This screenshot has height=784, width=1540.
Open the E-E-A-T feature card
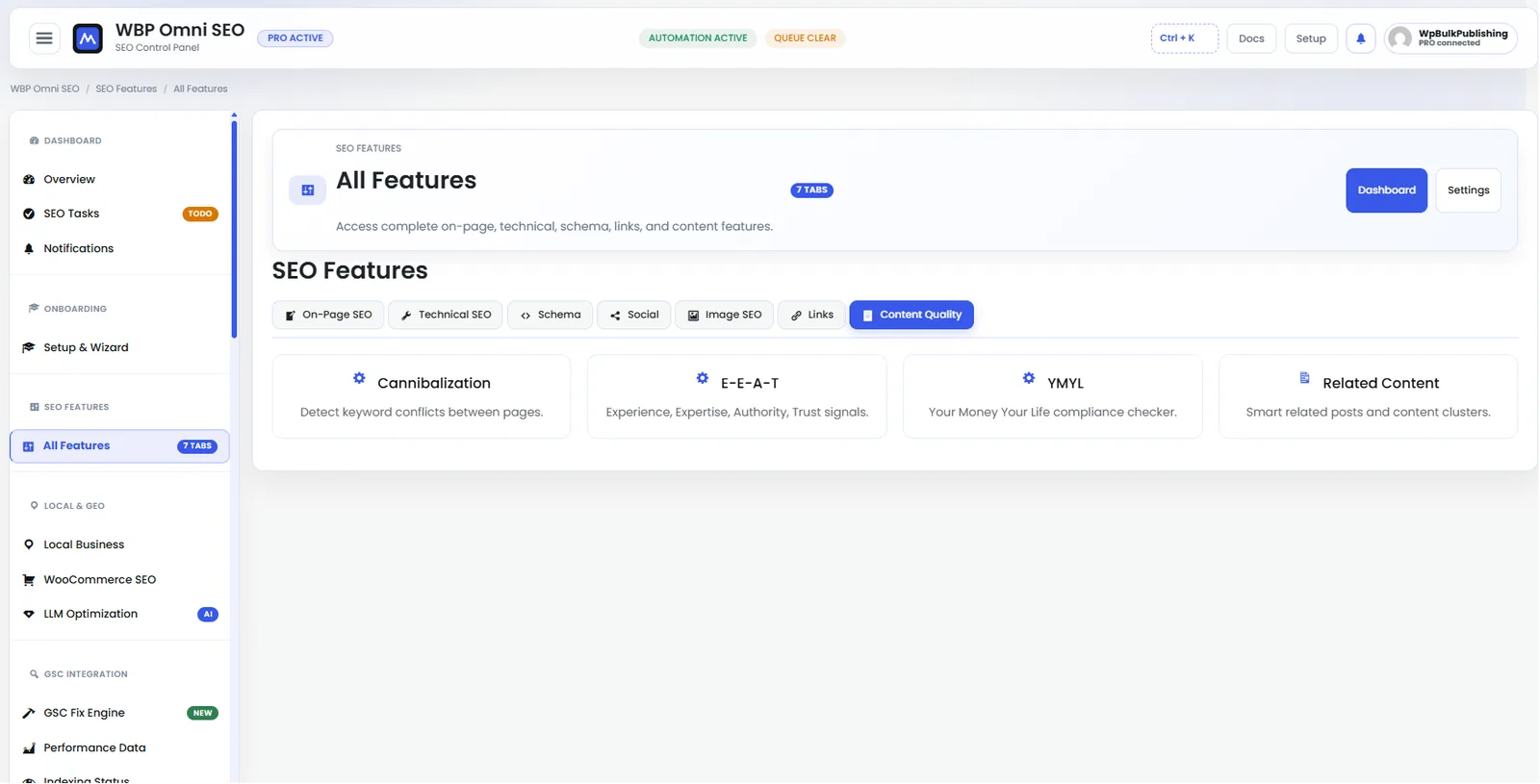tap(737, 396)
